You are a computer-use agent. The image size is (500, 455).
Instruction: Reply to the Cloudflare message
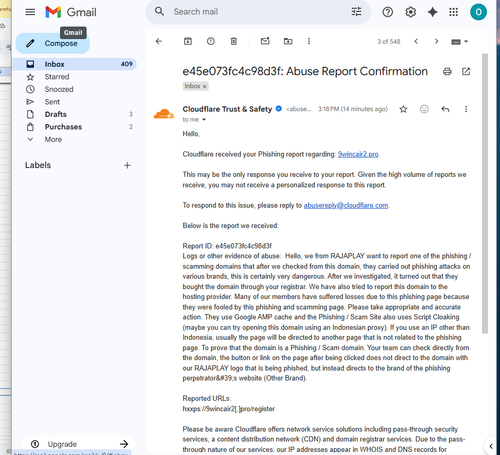[445, 109]
